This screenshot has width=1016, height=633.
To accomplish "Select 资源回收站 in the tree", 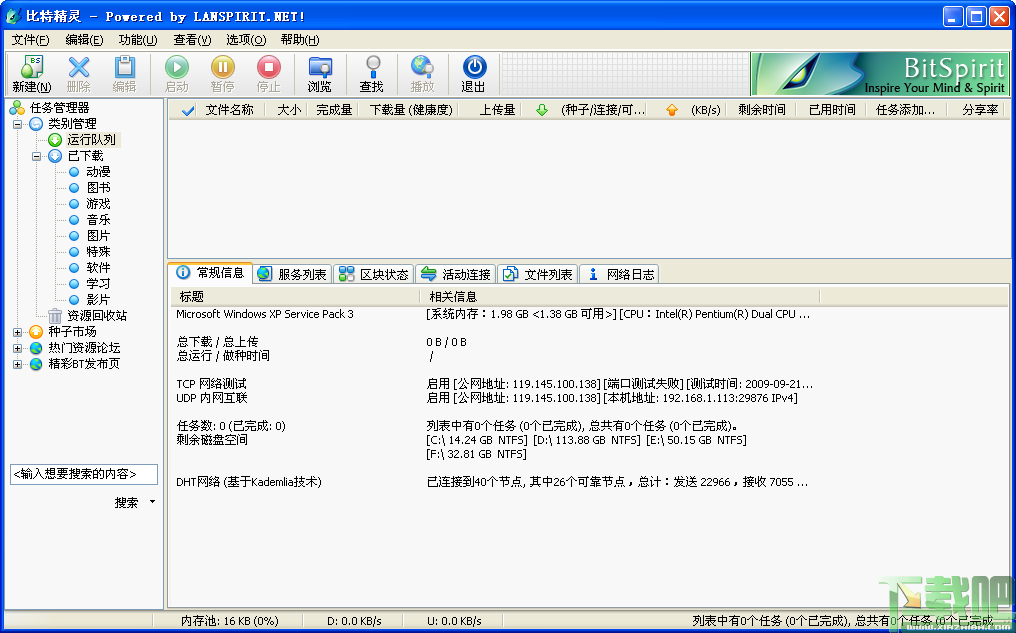I will [x=97, y=316].
